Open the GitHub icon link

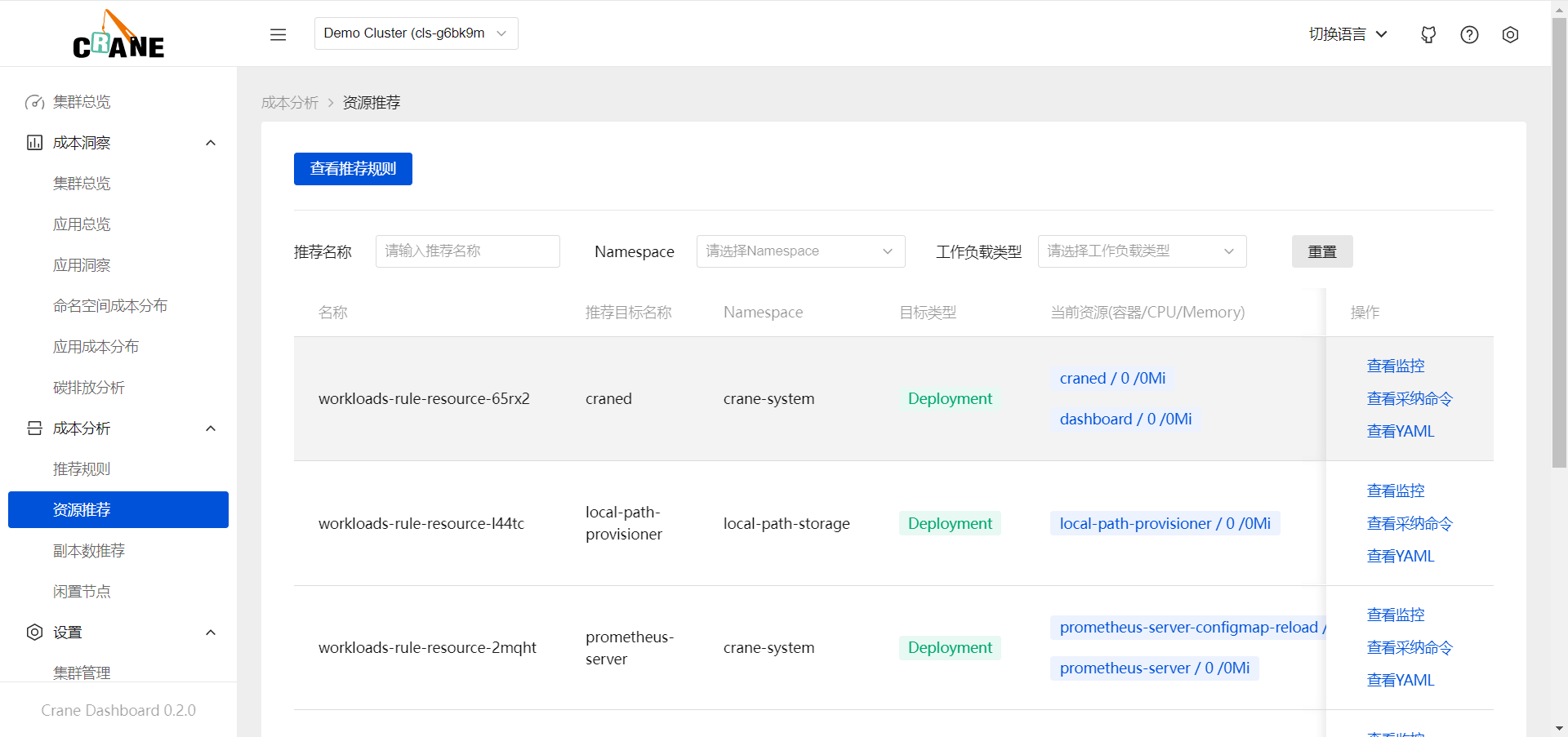(1428, 34)
